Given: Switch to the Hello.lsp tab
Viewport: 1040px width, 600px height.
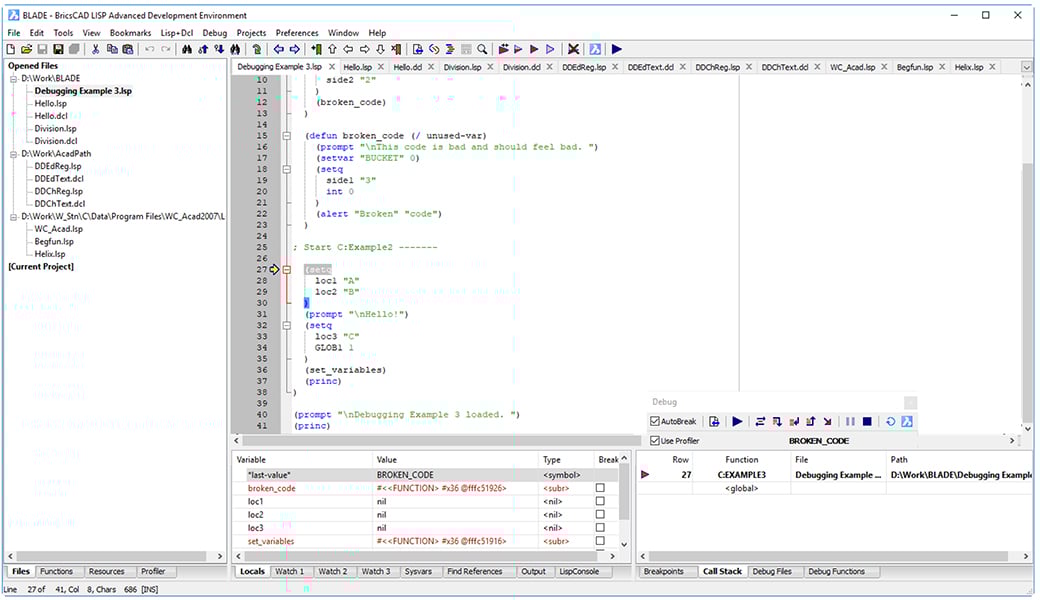Looking at the screenshot, I should point(359,66).
